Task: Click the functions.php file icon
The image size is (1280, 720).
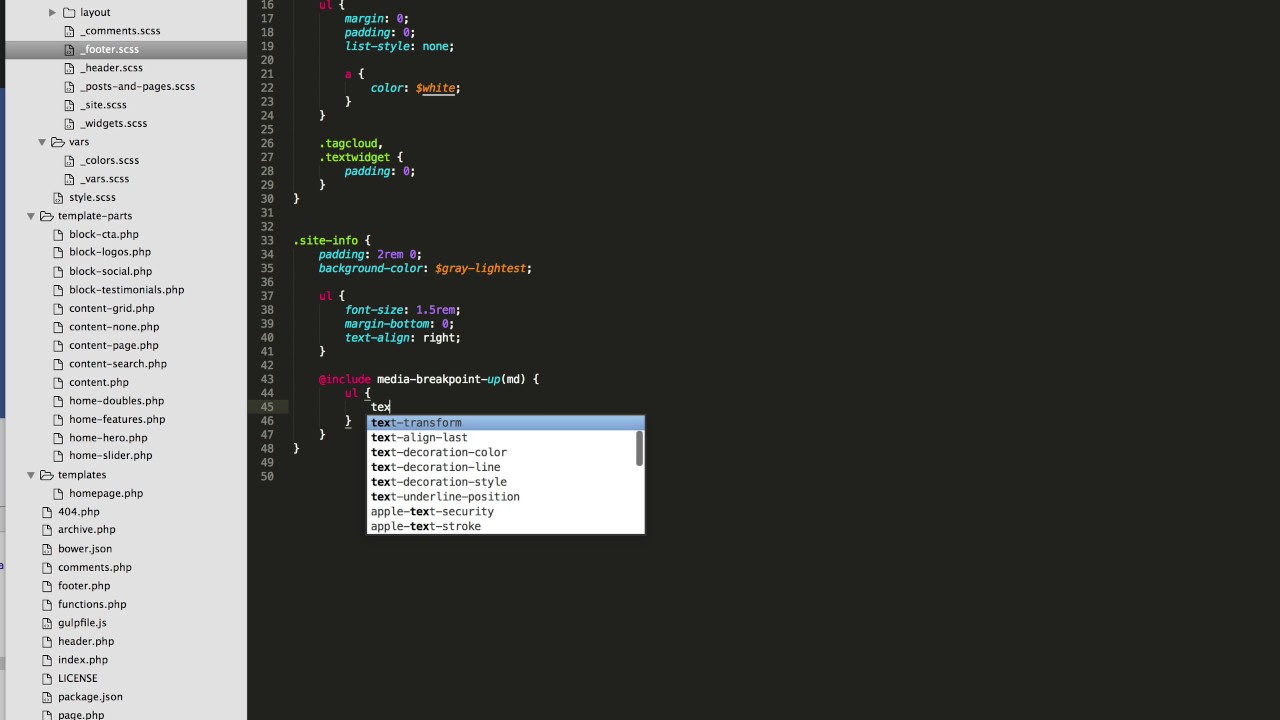Action: [47, 604]
